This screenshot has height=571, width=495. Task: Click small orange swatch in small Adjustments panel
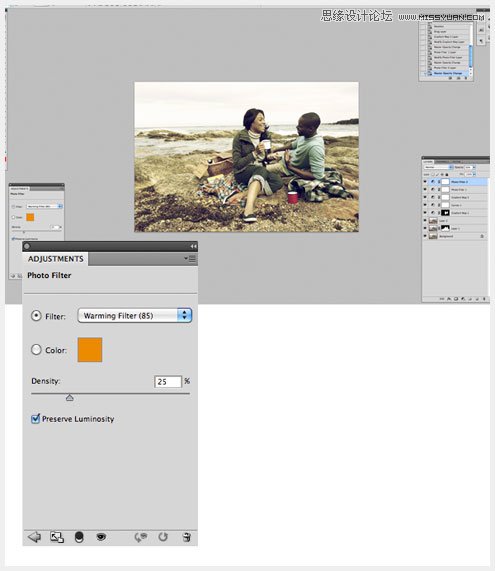(x=30, y=217)
